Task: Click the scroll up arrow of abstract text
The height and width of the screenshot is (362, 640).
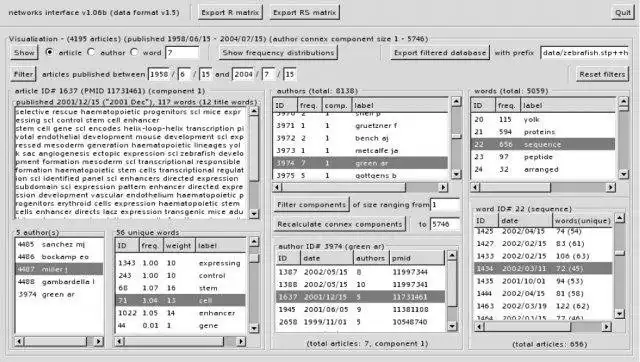Action: coord(254,111)
